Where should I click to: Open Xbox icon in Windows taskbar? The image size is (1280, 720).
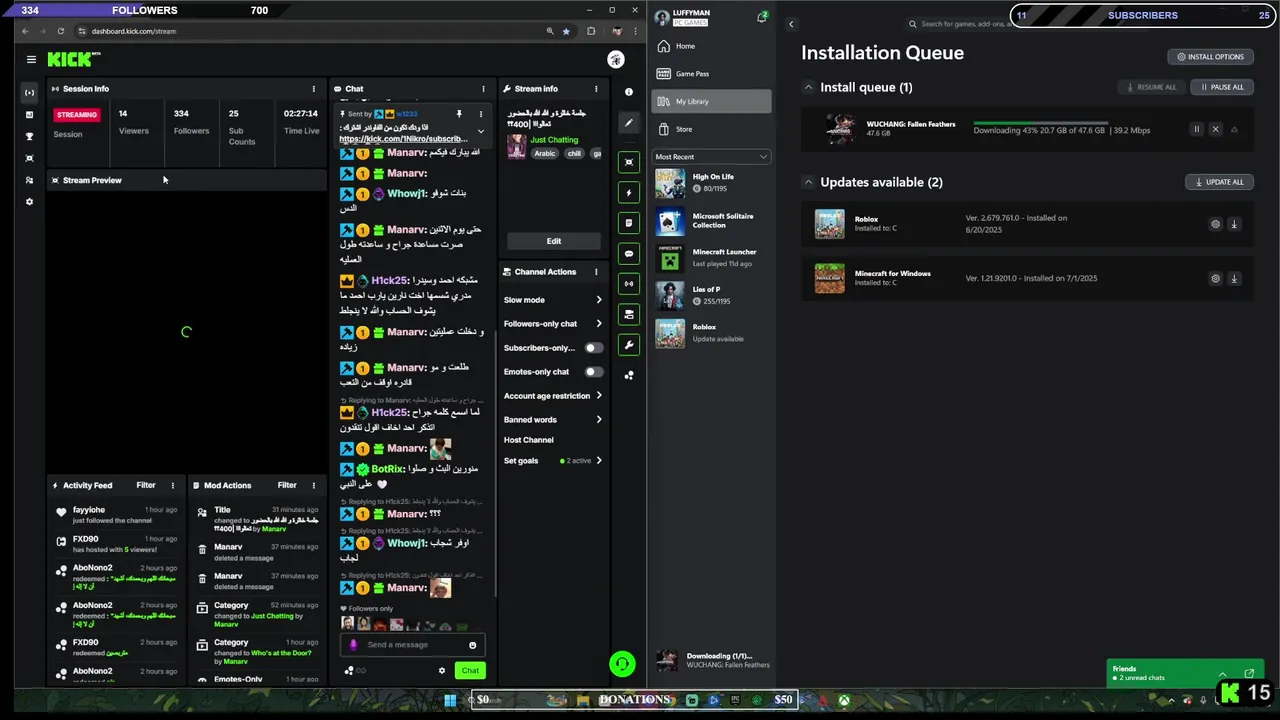[x=844, y=700]
